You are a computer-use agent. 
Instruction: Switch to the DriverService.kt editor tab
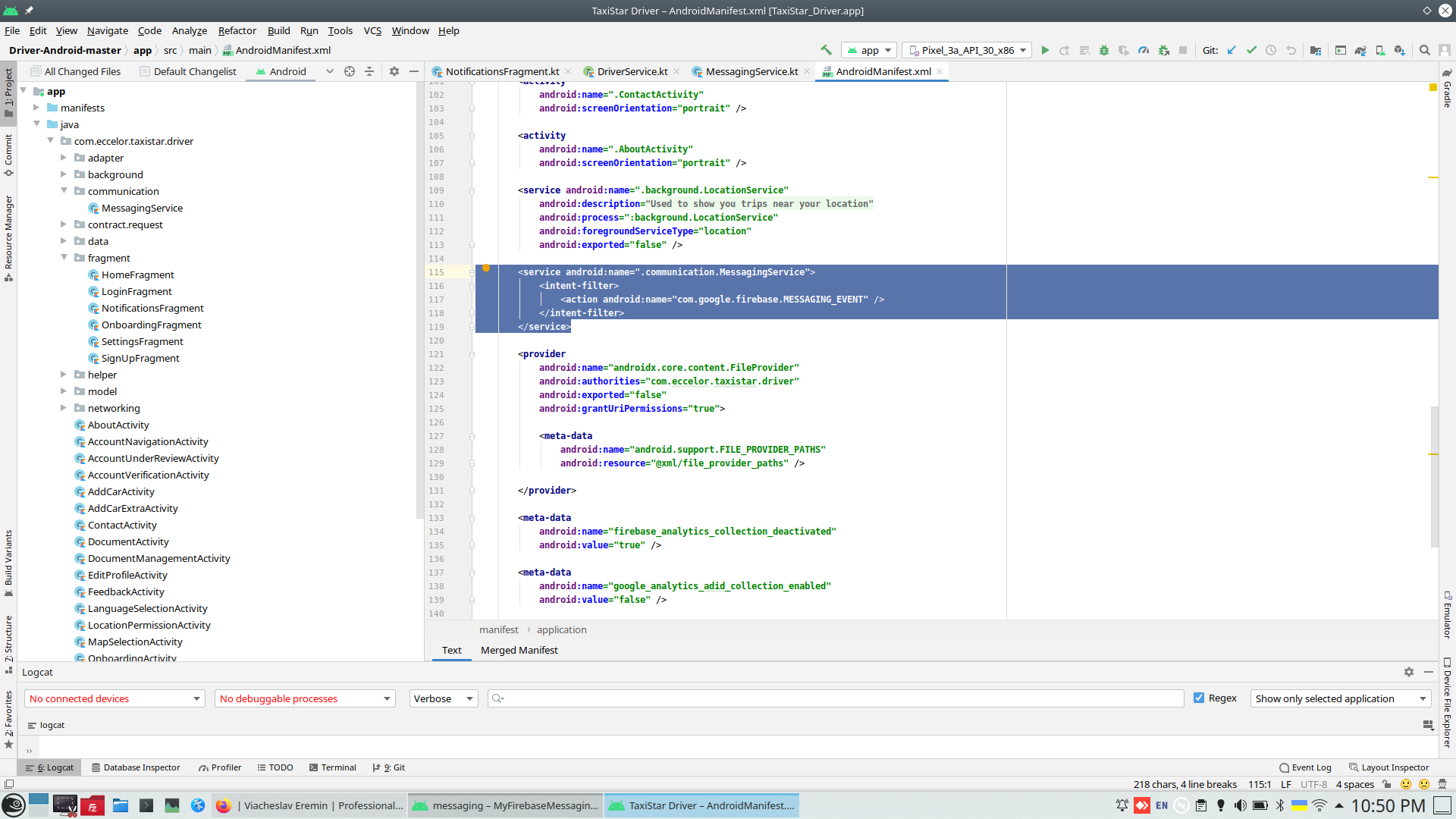coord(632,71)
